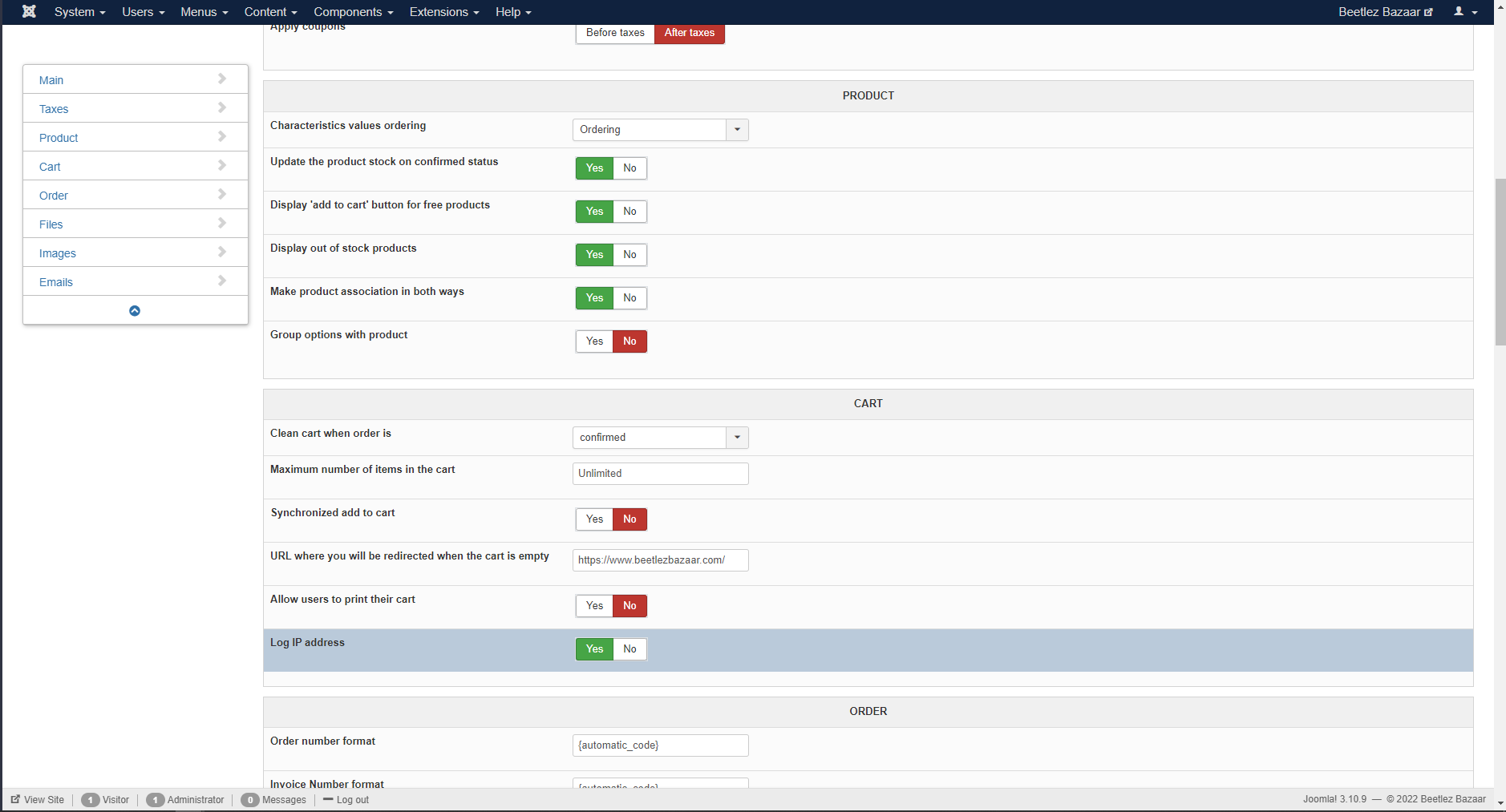The height and width of the screenshot is (812, 1506).
Task: Open the Components menu
Action: (354, 12)
